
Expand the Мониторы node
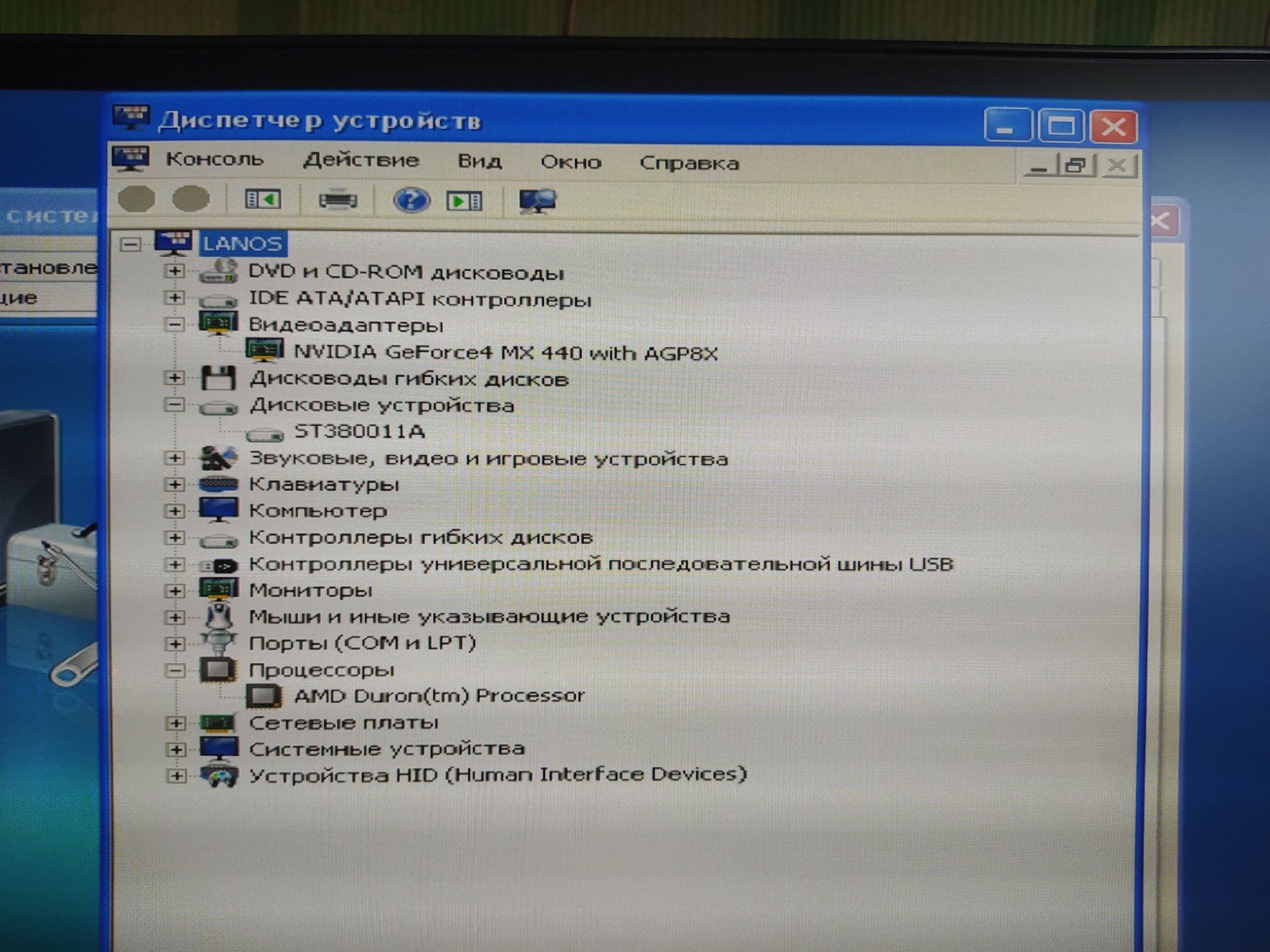pyautogui.click(x=175, y=591)
